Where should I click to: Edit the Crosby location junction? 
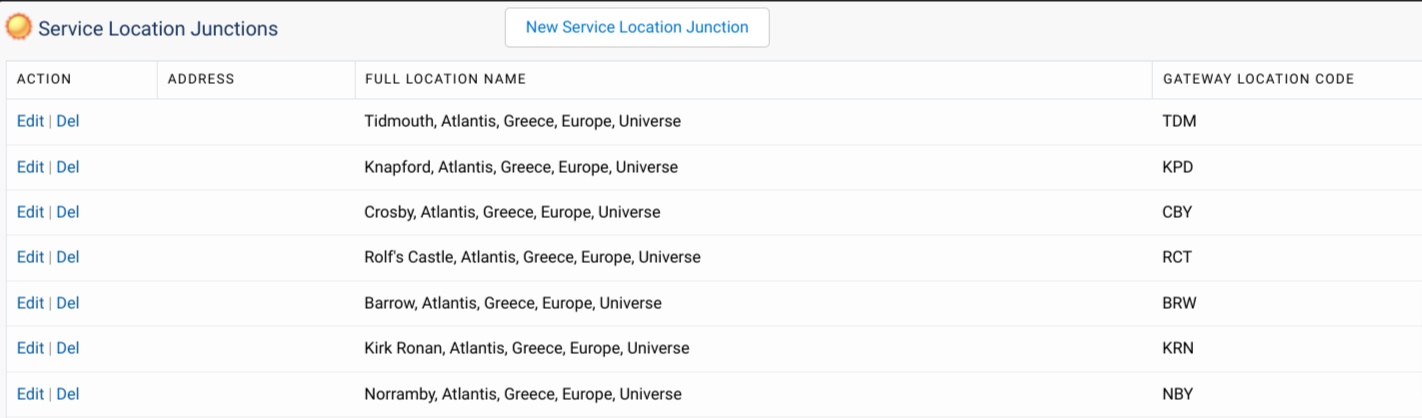[30, 212]
